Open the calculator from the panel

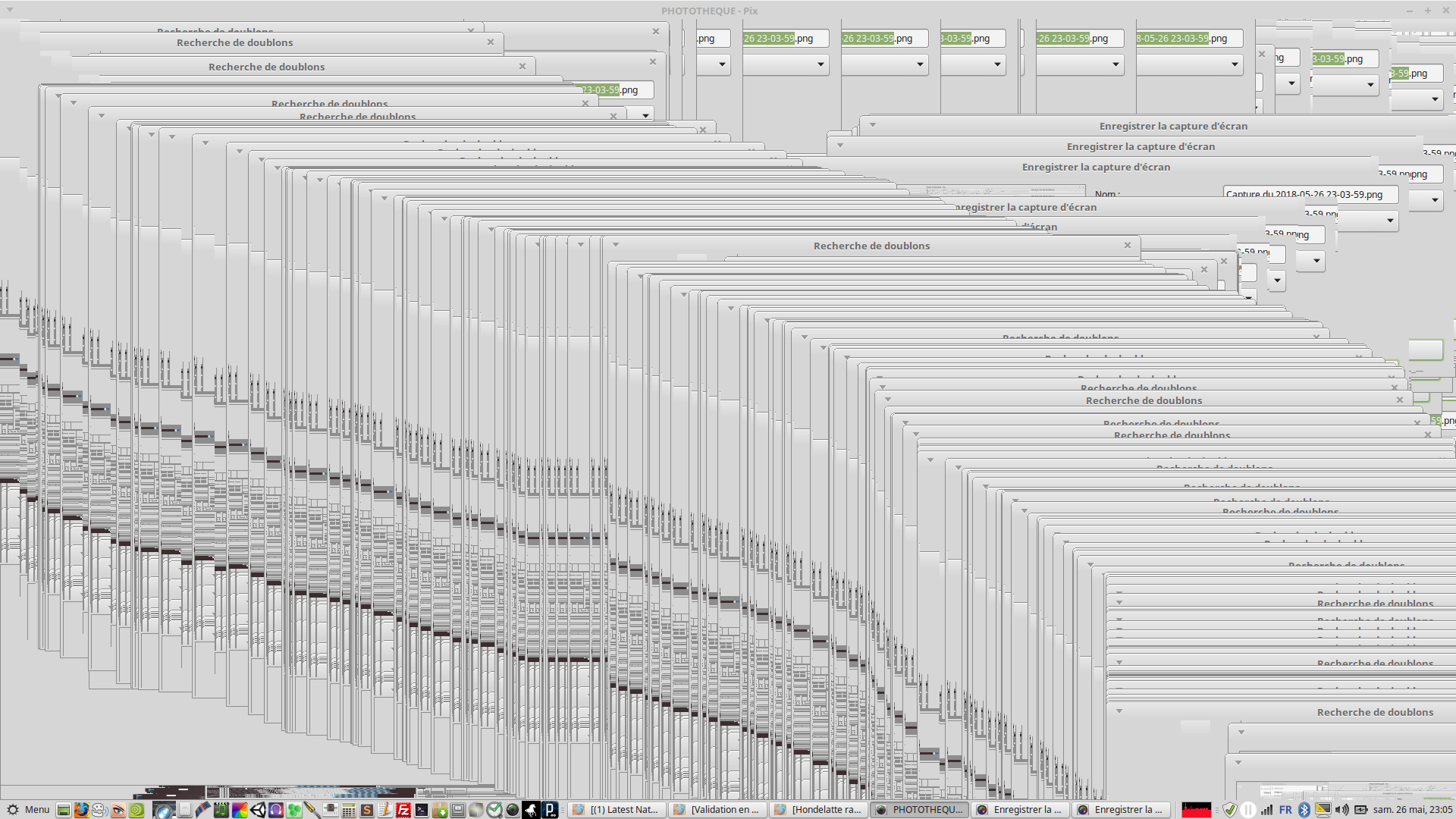pos(348,810)
